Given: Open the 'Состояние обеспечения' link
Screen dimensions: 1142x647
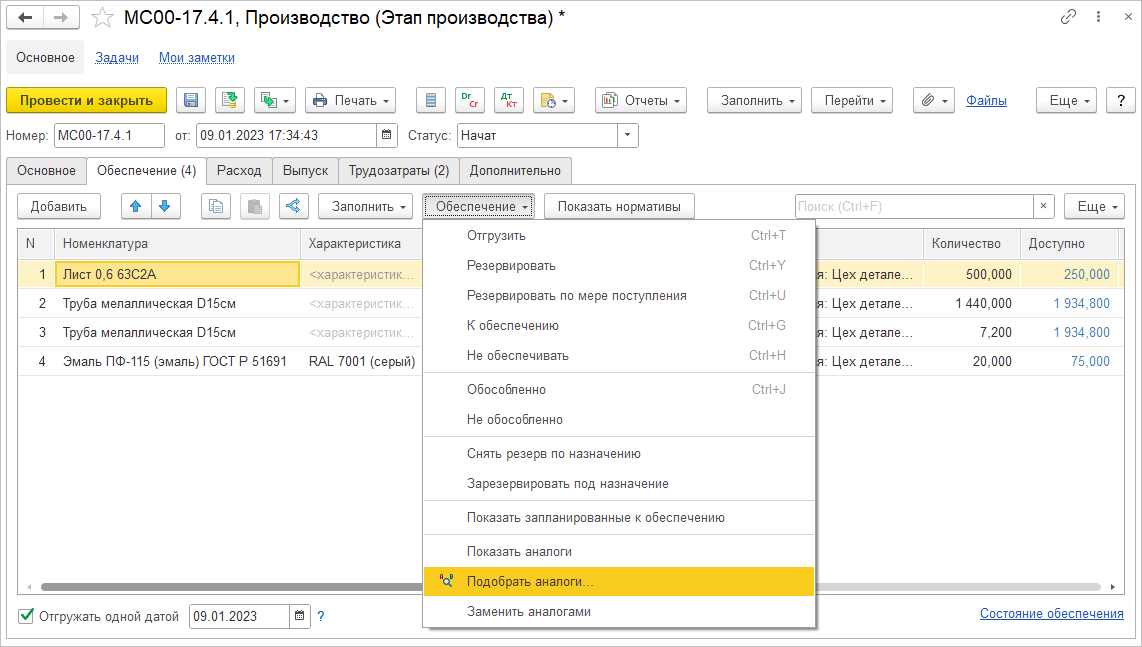Looking at the screenshot, I should click(x=1051, y=613).
